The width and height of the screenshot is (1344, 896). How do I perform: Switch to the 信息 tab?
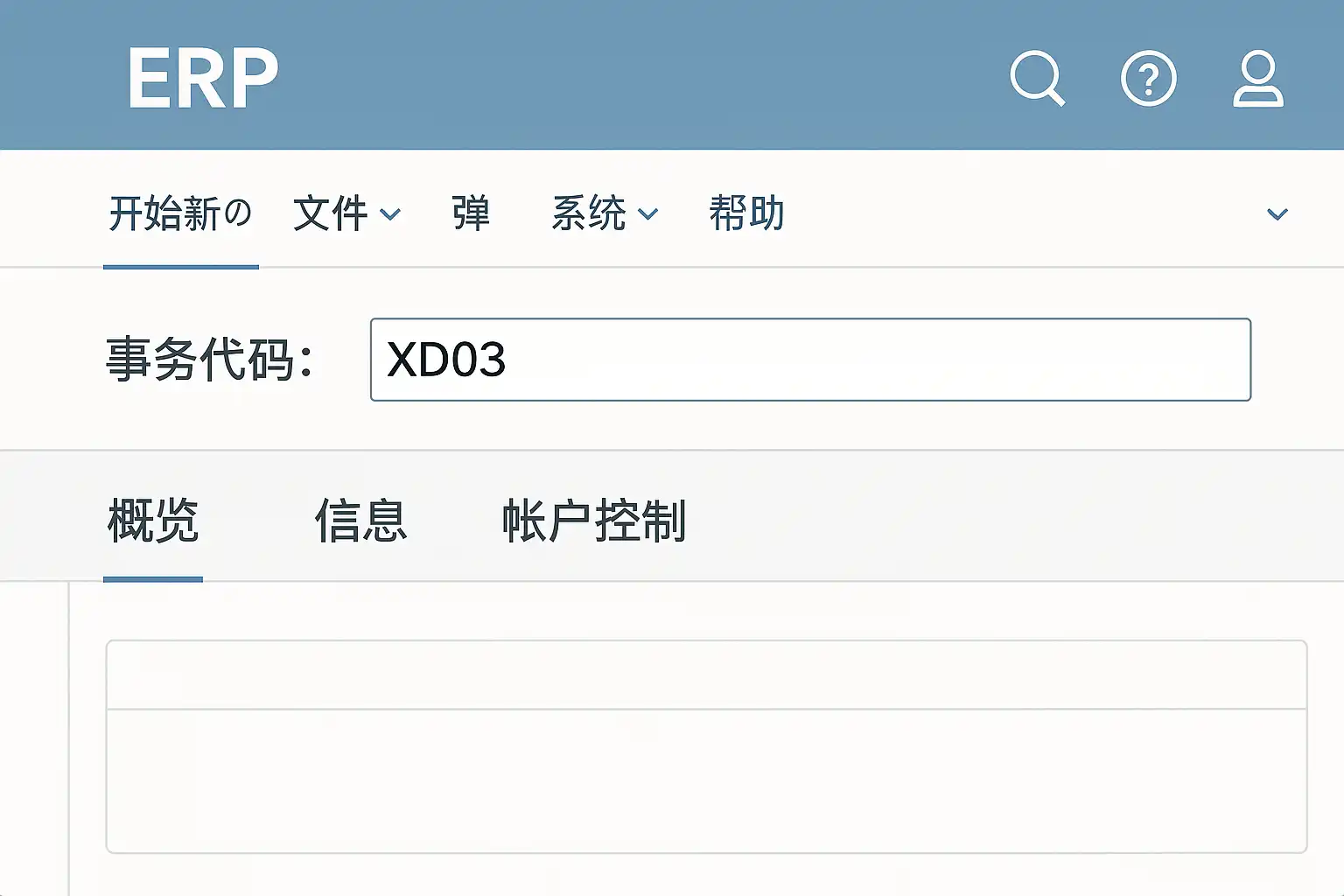(360, 521)
